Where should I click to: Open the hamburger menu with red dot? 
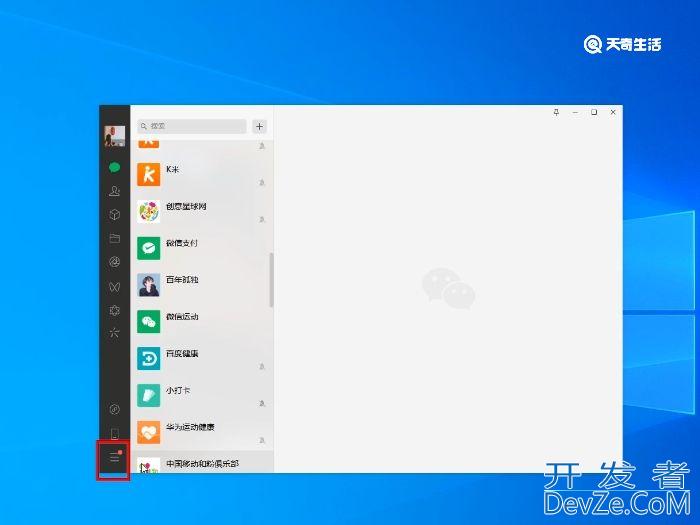115,458
